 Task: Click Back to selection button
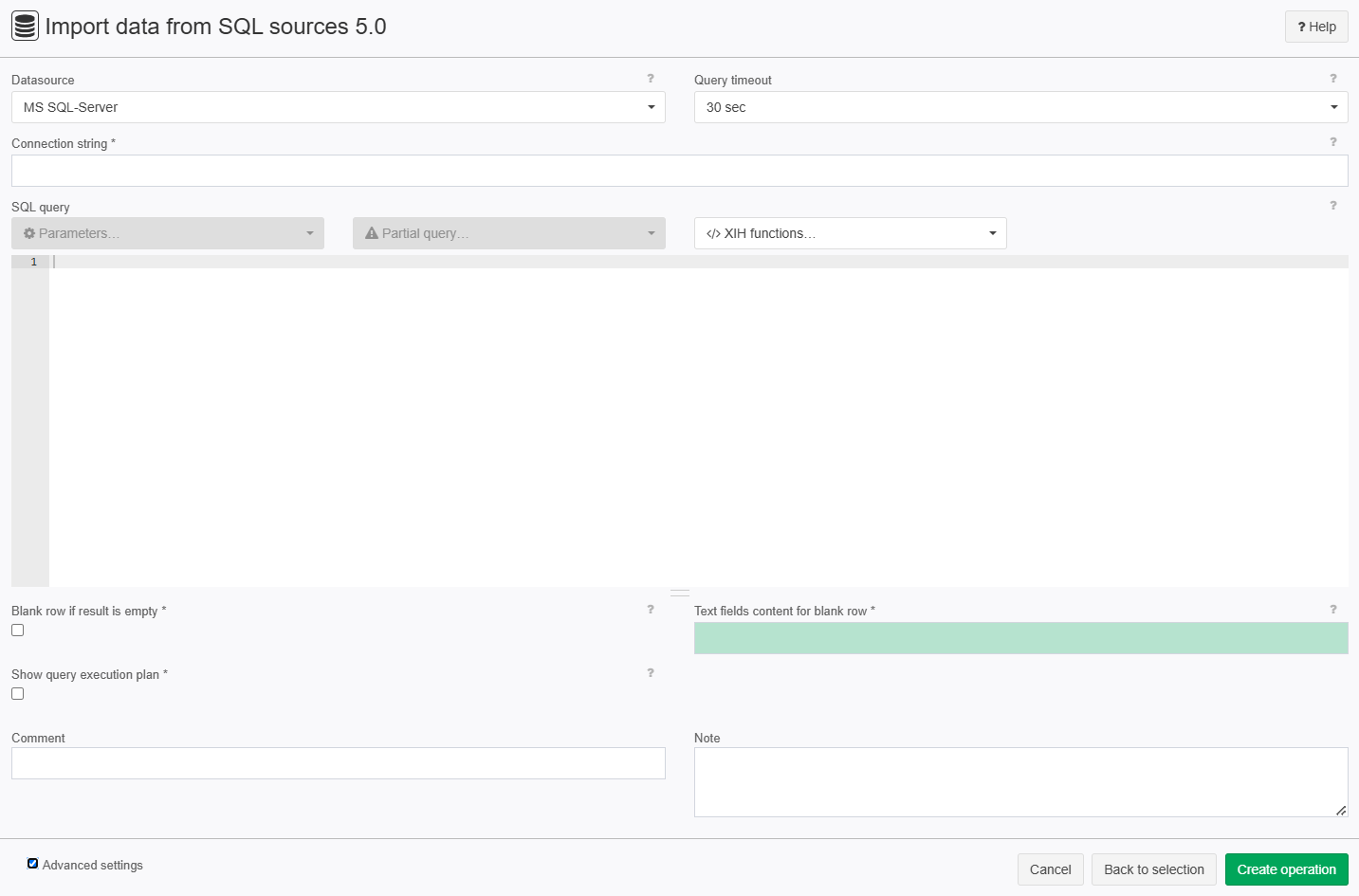[1154, 869]
